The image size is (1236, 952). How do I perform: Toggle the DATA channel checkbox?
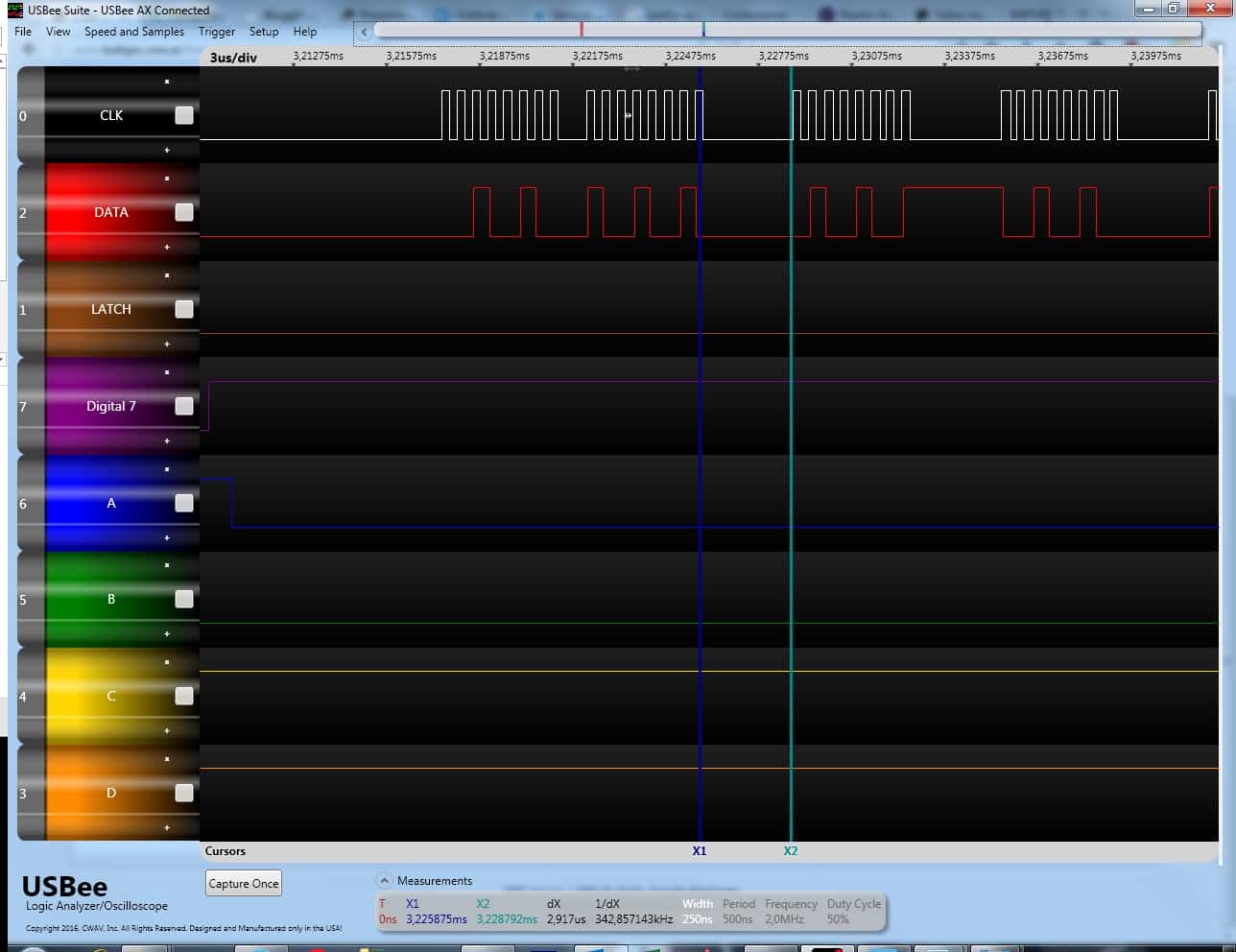click(184, 212)
